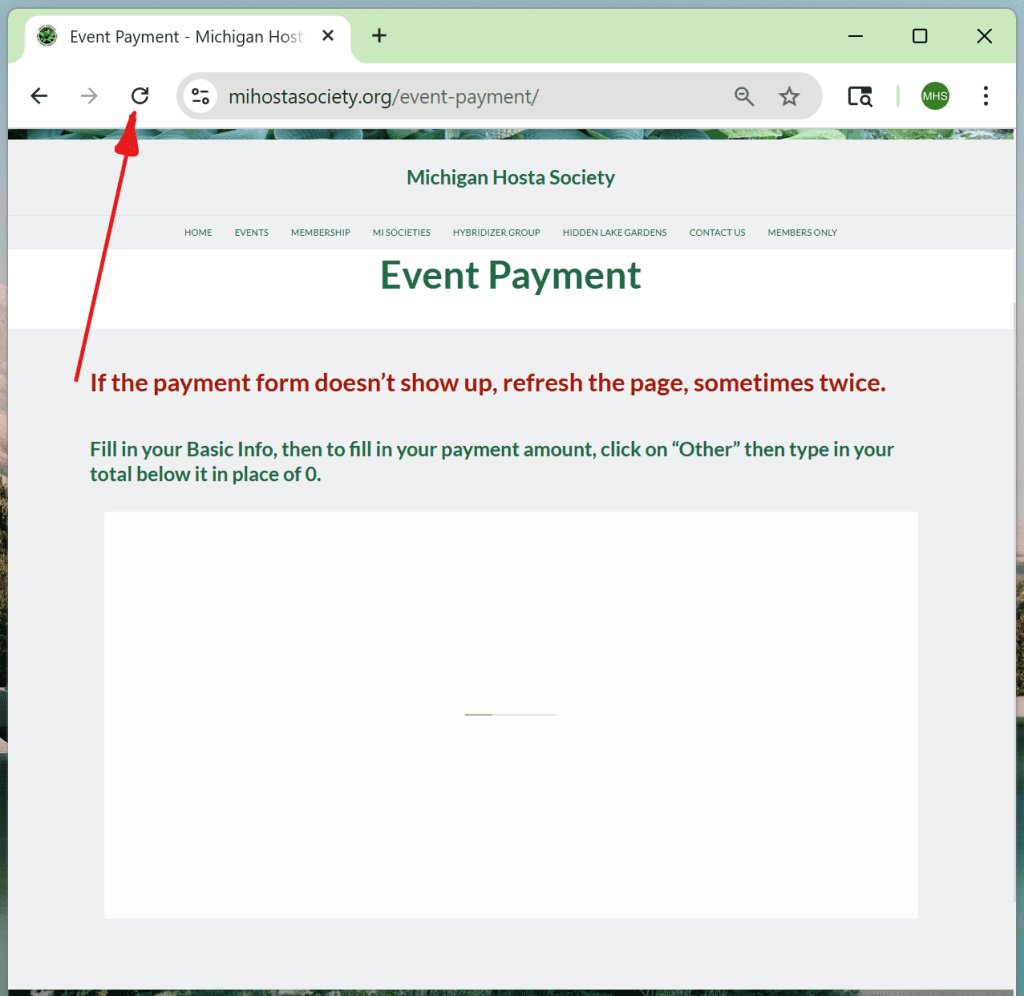Open the Membership menu item

click(x=321, y=233)
